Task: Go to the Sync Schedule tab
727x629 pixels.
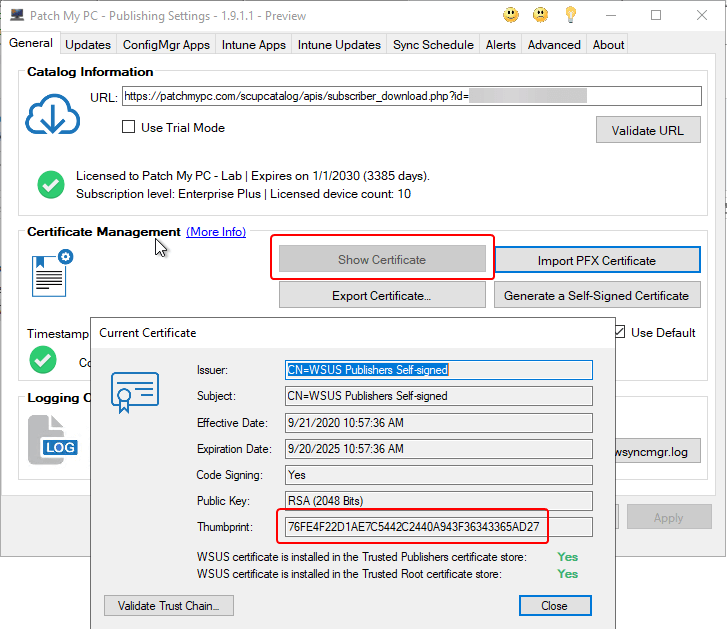Action: [433, 45]
